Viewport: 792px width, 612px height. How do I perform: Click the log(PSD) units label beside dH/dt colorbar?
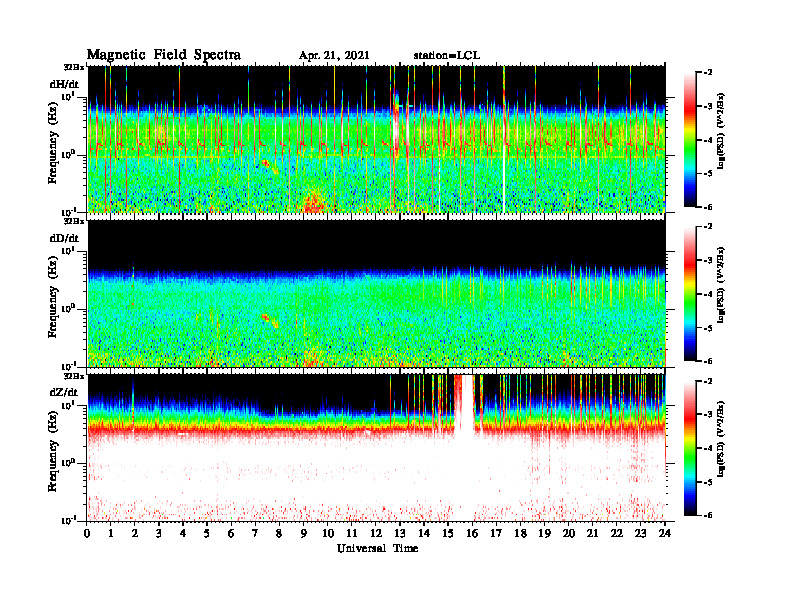[x=720, y=131]
